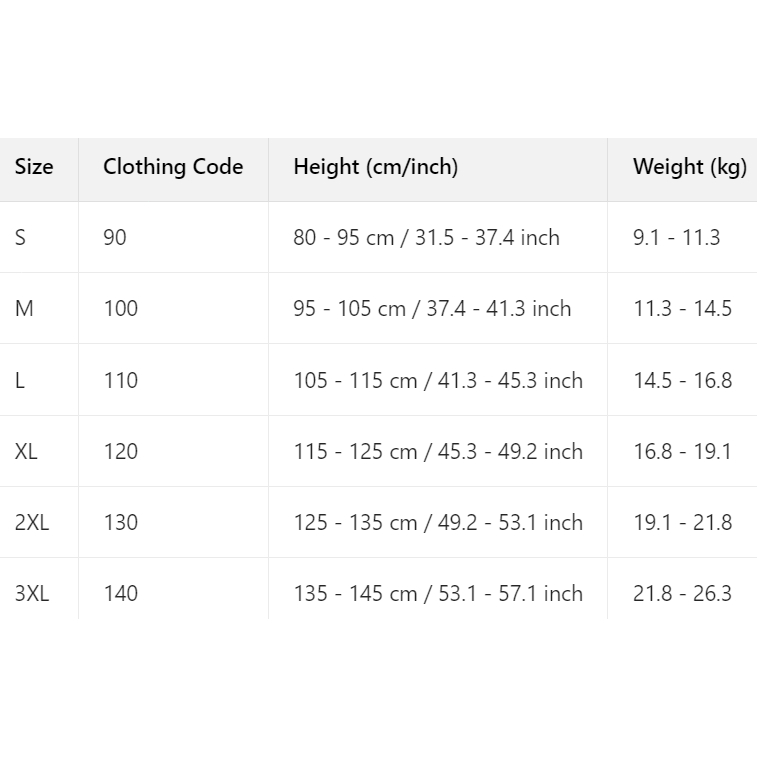
Task: Click clothing code 110 cell
Action: (x=120, y=381)
